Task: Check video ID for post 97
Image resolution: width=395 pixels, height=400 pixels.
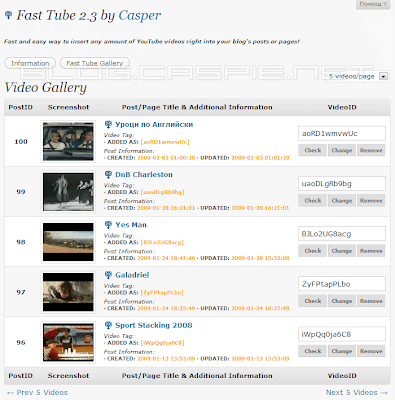Action: [313, 301]
